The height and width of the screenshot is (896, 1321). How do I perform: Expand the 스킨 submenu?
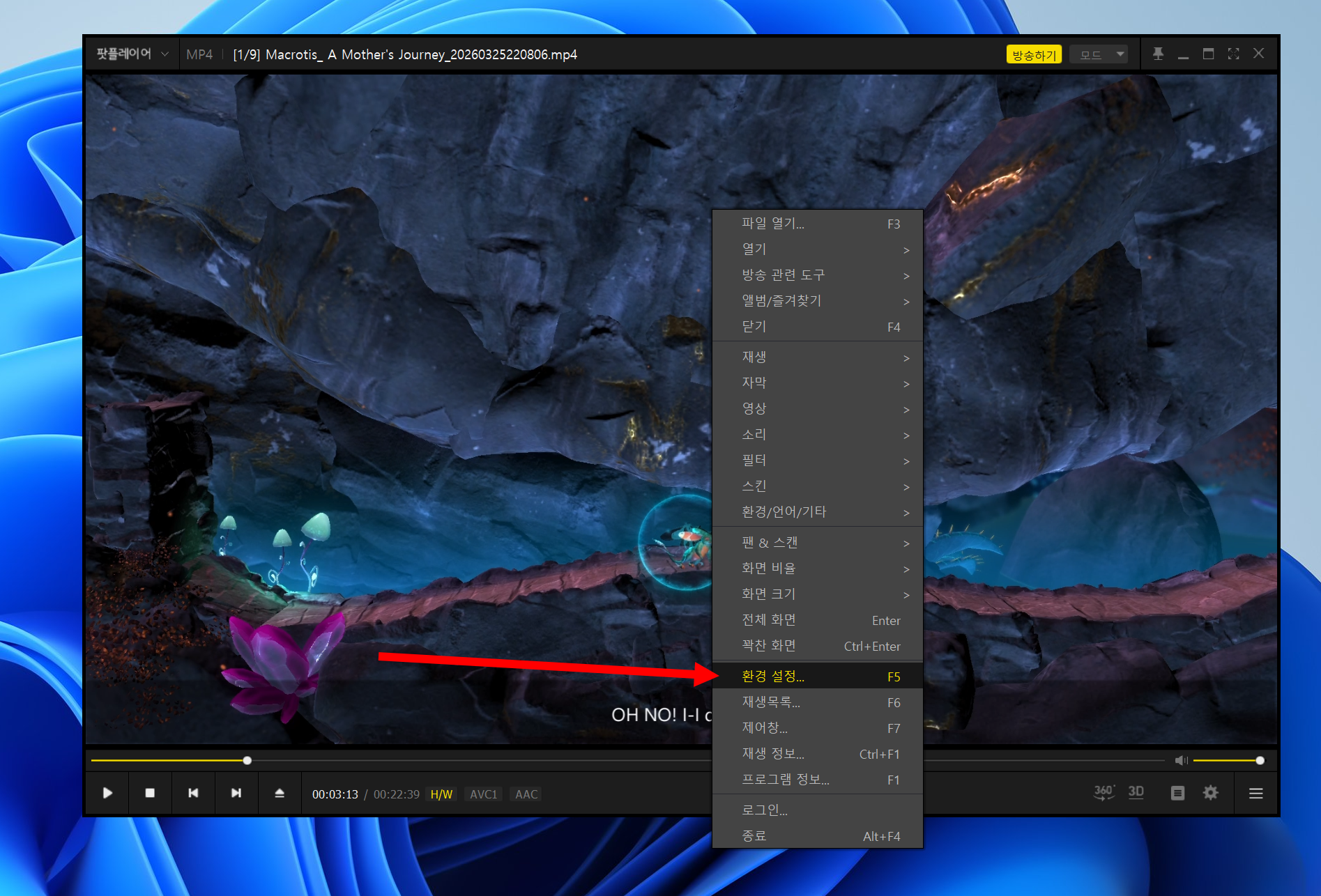818,486
